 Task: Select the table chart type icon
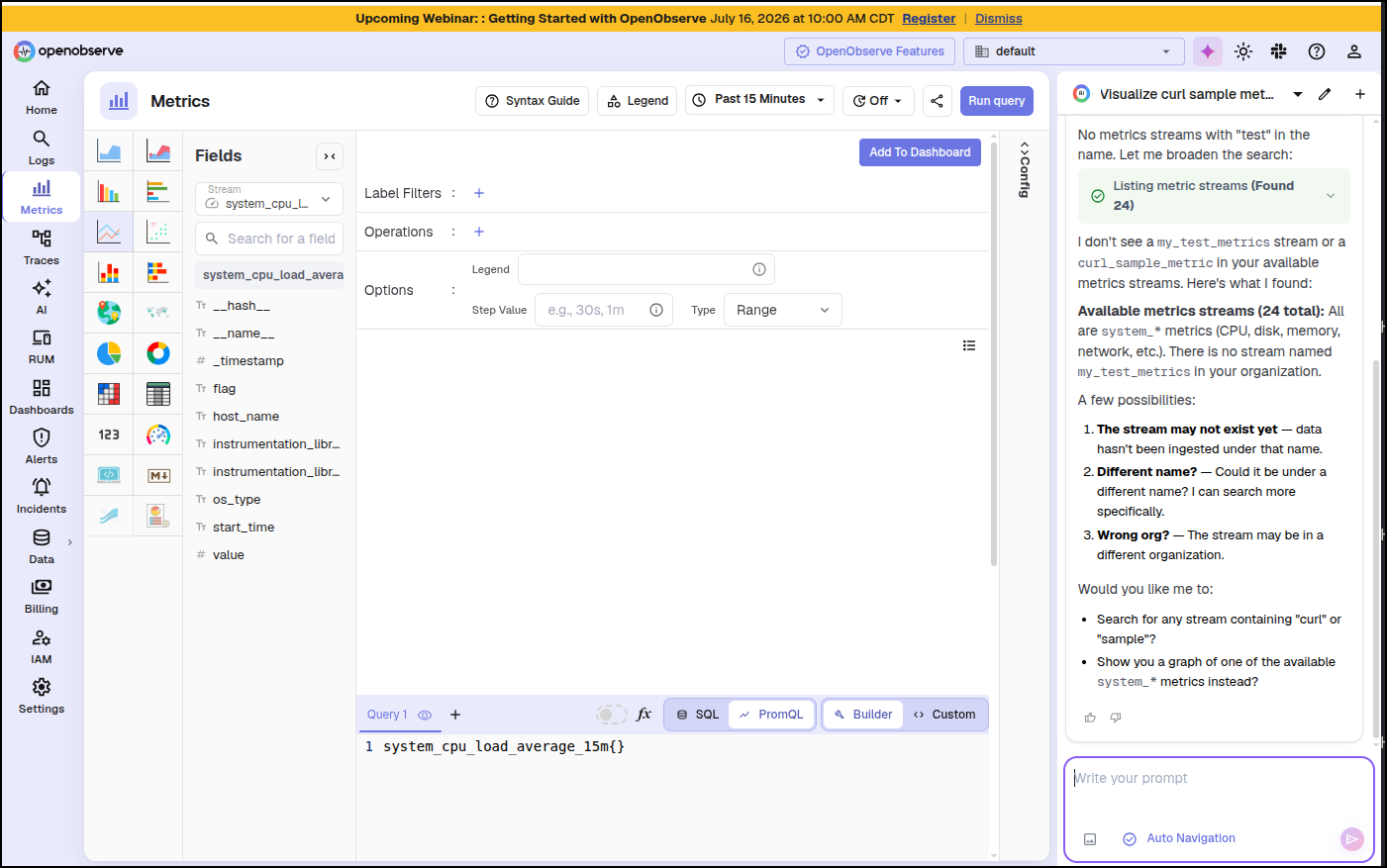158,394
